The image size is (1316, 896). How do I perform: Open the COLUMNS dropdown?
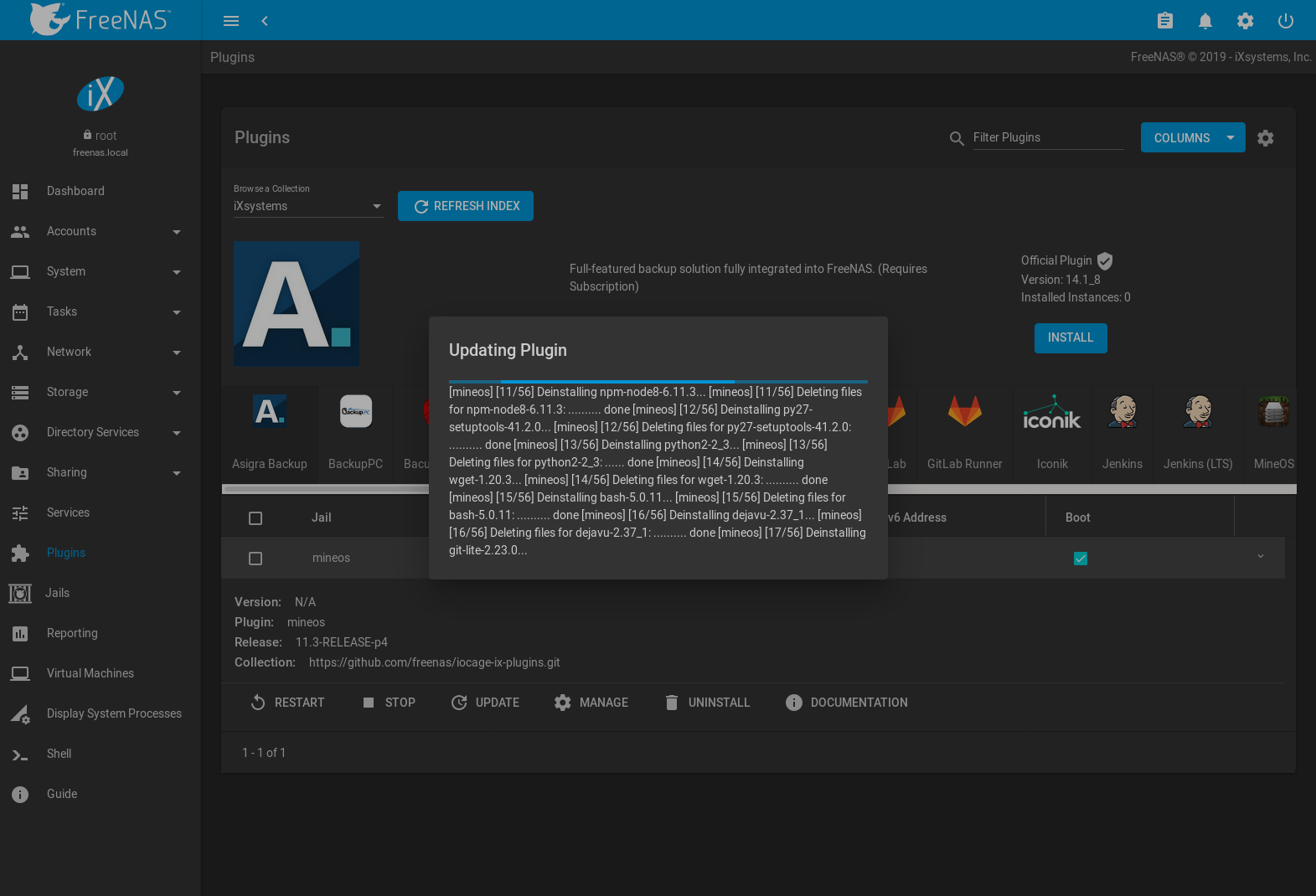coord(1193,138)
